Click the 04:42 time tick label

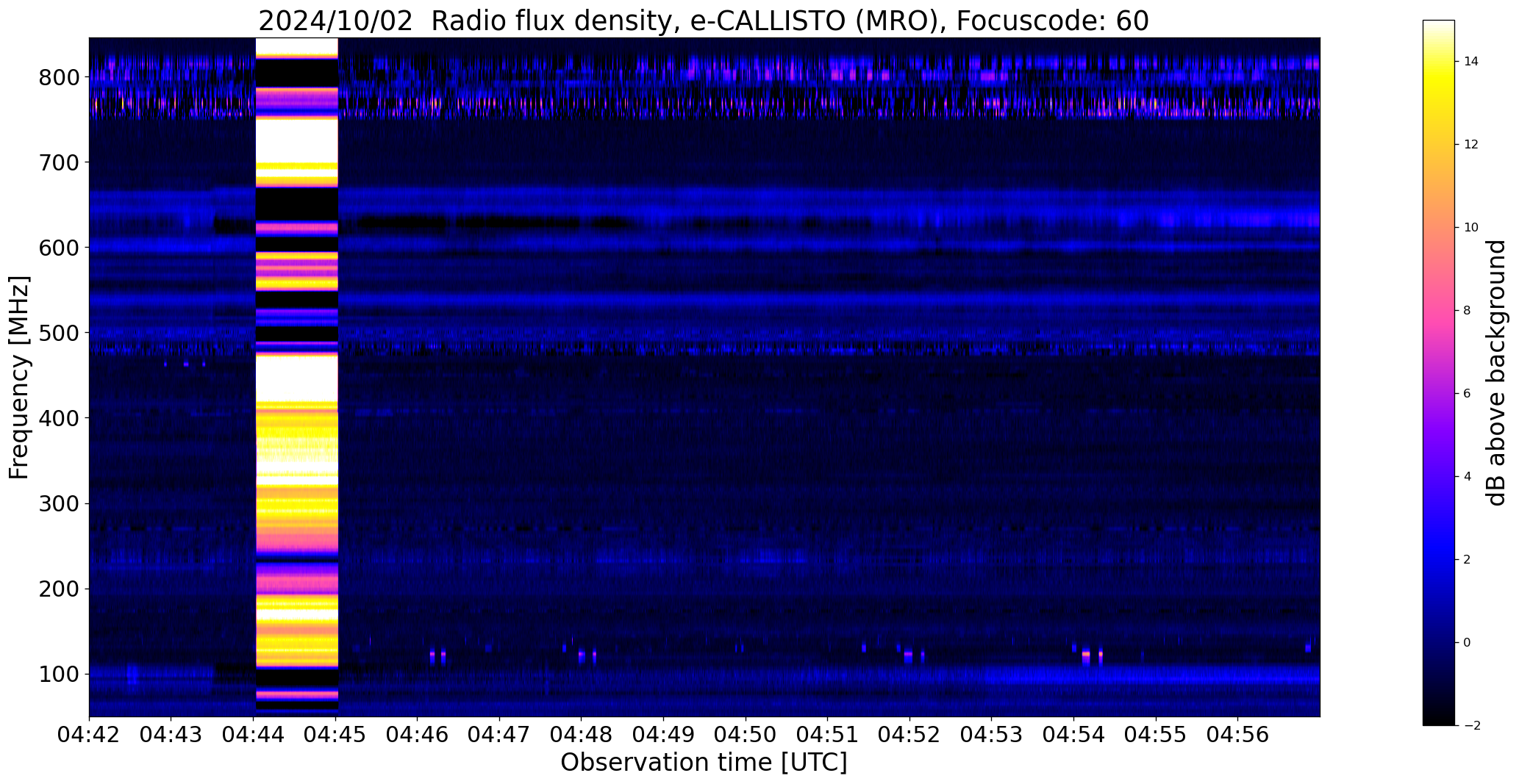(89, 735)
